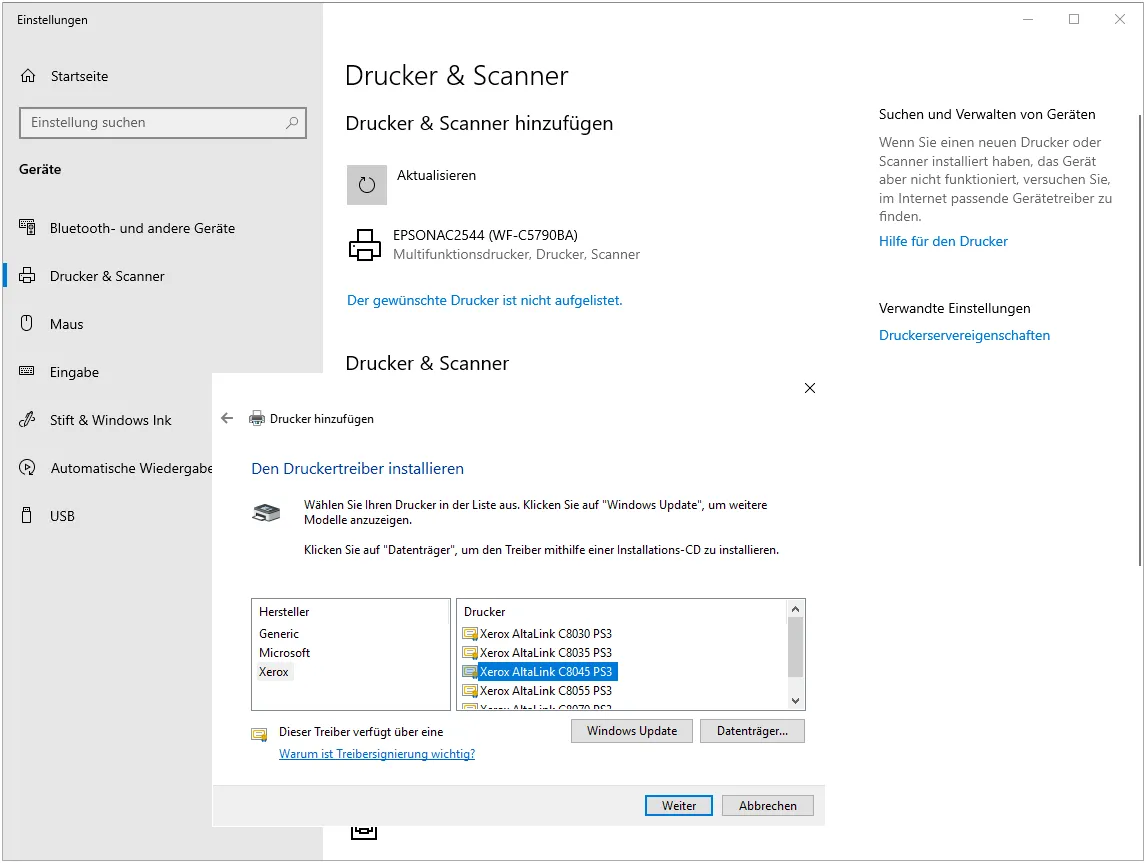Screen dimensions: 1145x863
Task: Open the USB settings section
Action: [x=62, y=516]
